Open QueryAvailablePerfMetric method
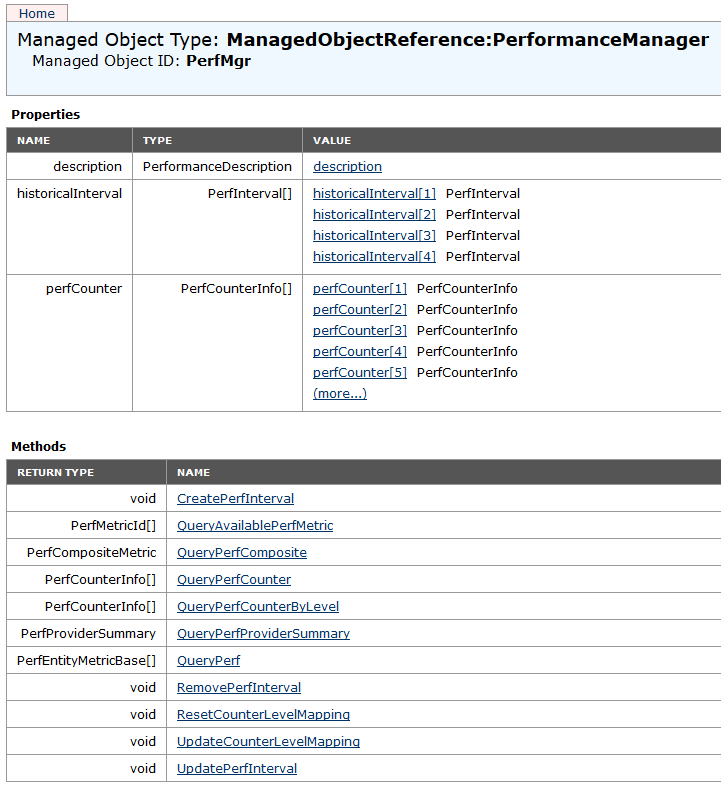721x787 pixels. click(255, 526)
